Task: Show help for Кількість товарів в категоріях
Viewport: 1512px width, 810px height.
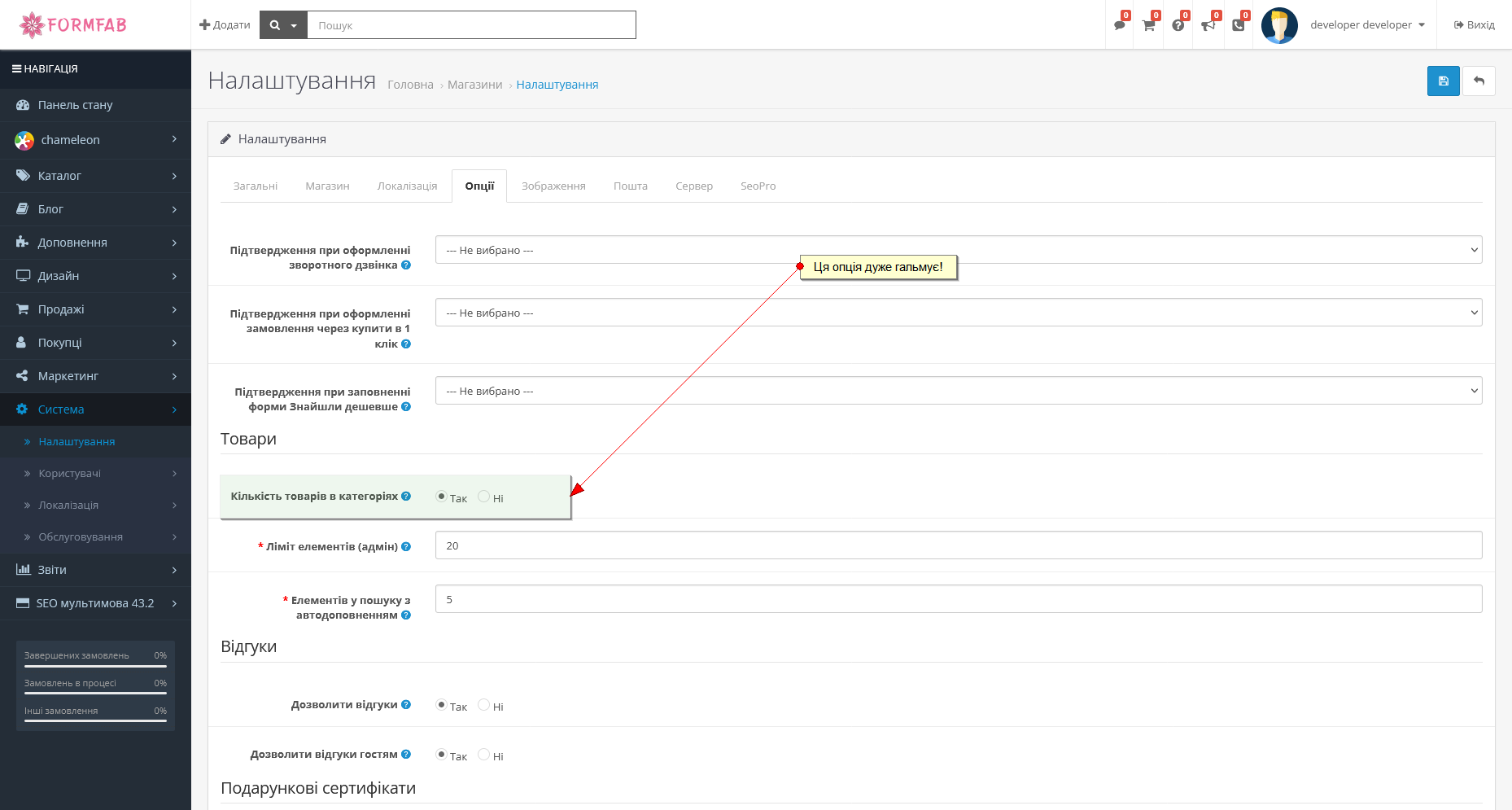Action: 406,497
